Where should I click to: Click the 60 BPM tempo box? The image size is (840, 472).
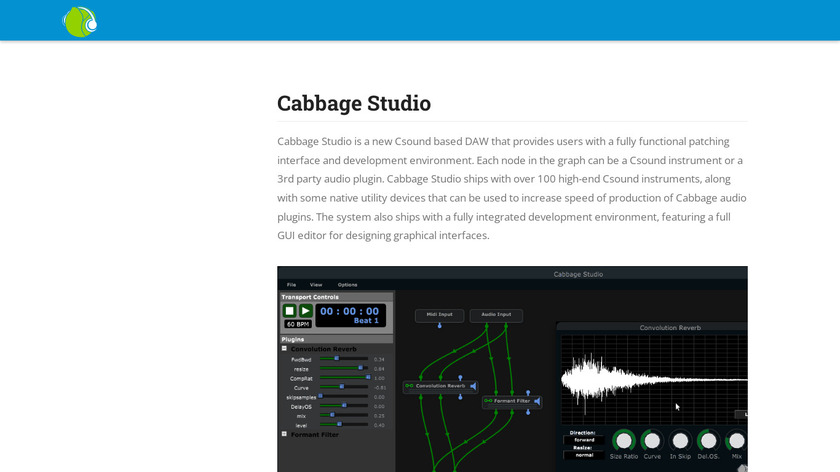(x=298, y=324)
